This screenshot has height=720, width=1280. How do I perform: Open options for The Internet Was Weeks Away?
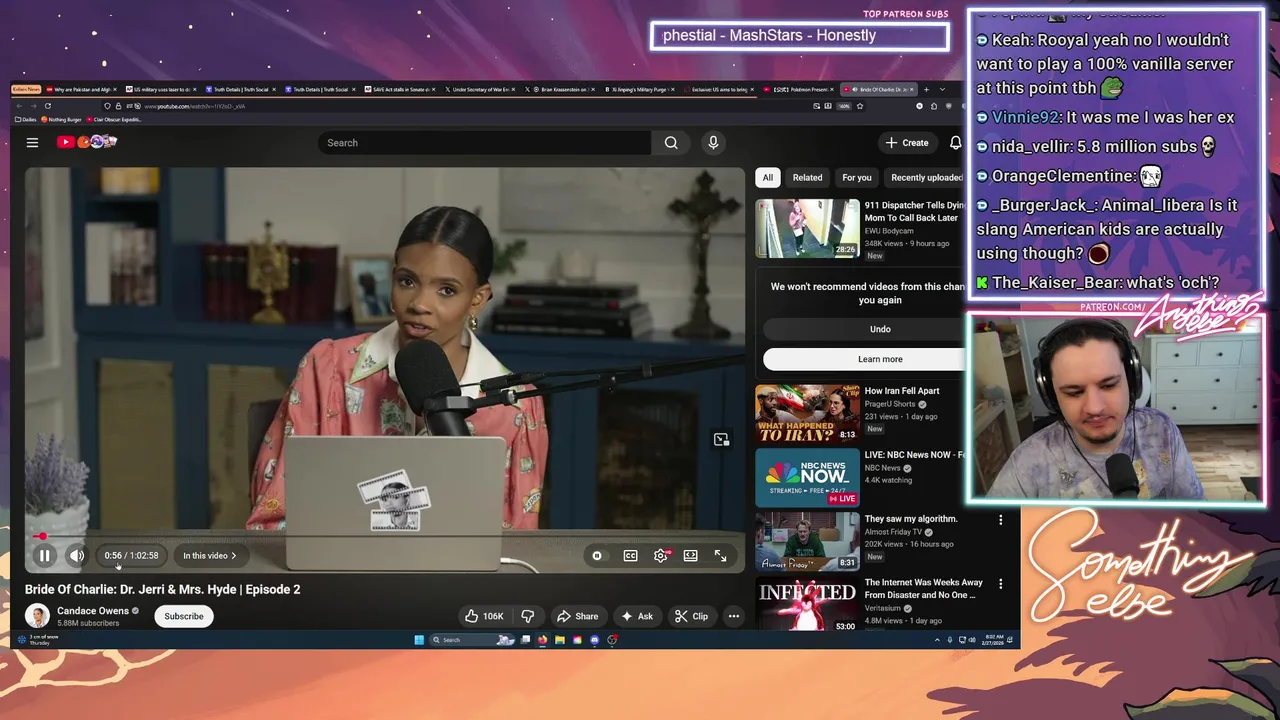(1000, 584)
